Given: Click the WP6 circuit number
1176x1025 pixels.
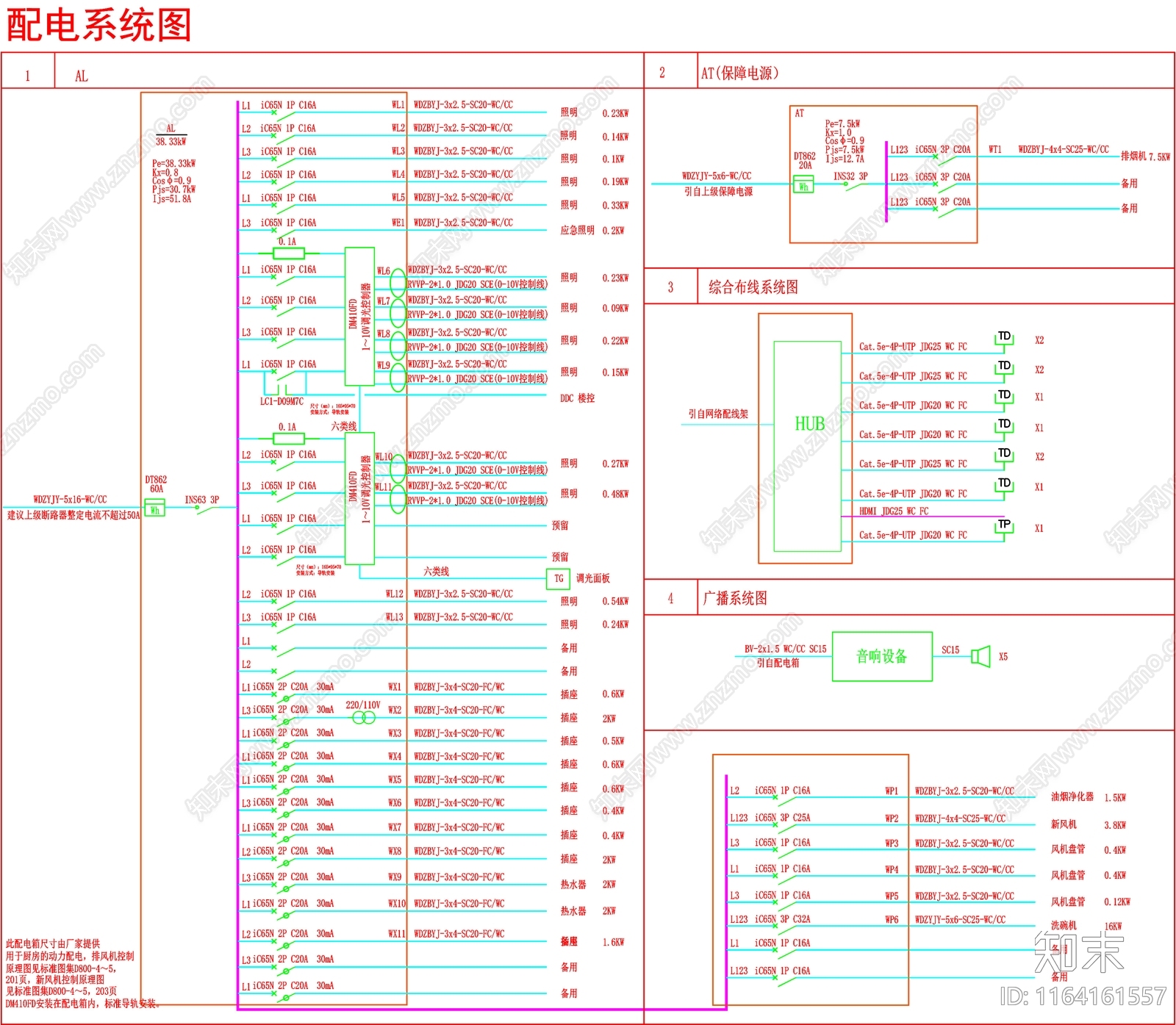Looking at the screenshot, I should (x=892, y=920).
